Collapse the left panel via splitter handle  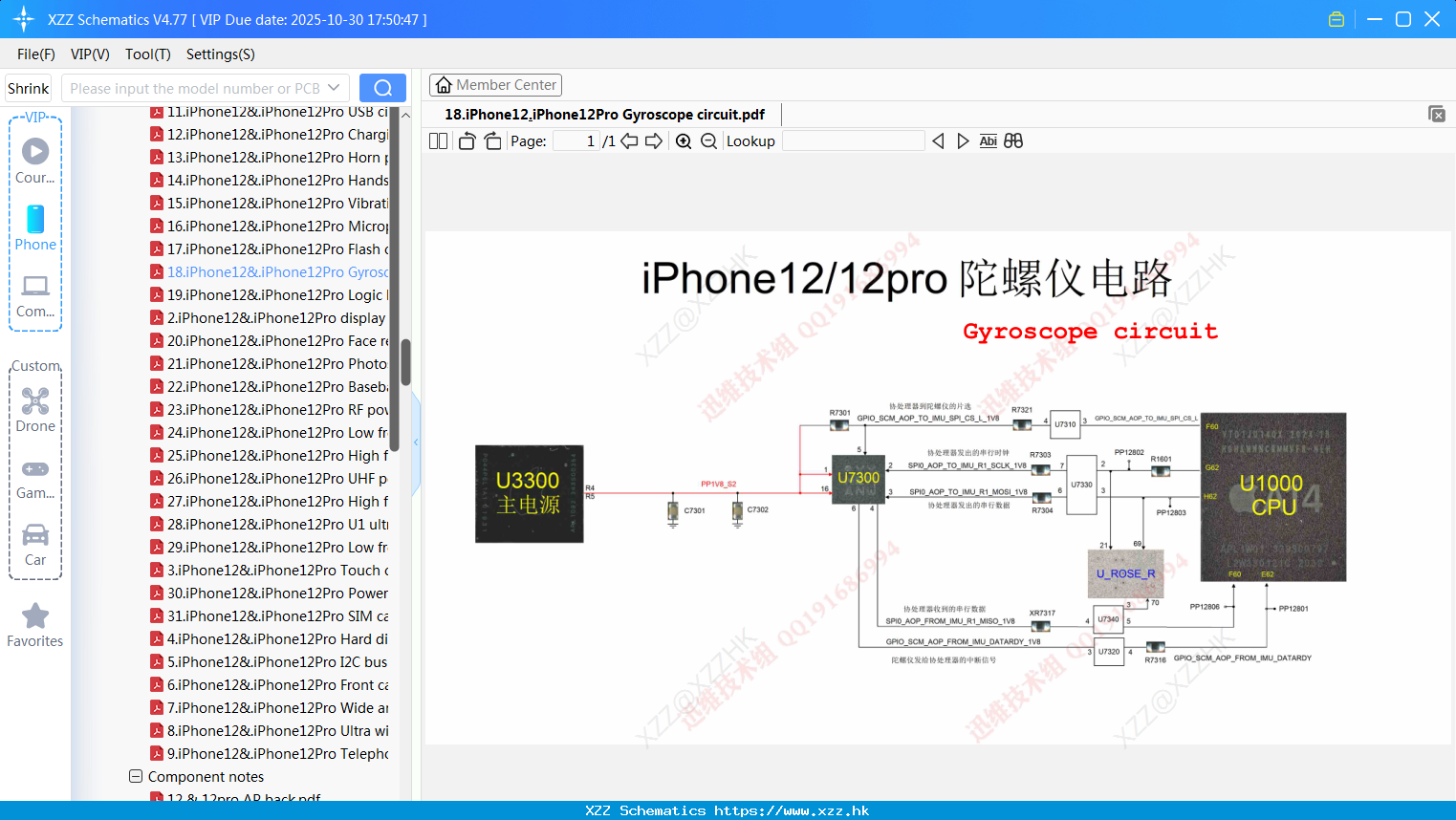(x=416, y=442)
